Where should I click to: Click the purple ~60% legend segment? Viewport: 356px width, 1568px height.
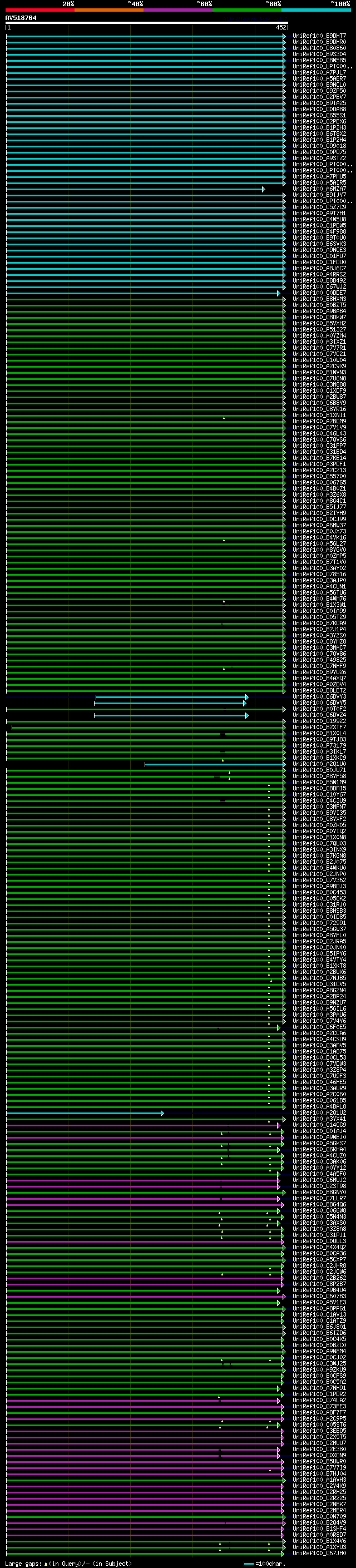pos(179,10)
